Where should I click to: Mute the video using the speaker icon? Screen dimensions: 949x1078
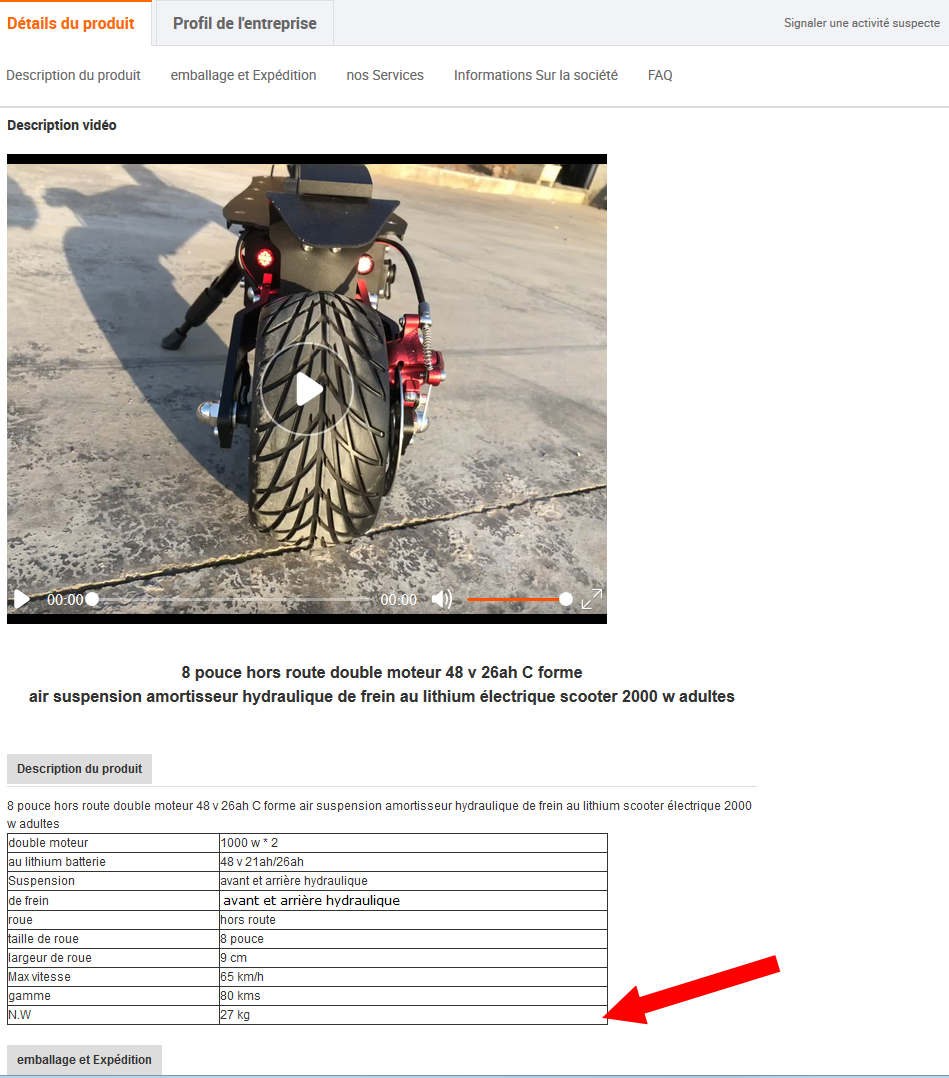[x=441, y=600]
